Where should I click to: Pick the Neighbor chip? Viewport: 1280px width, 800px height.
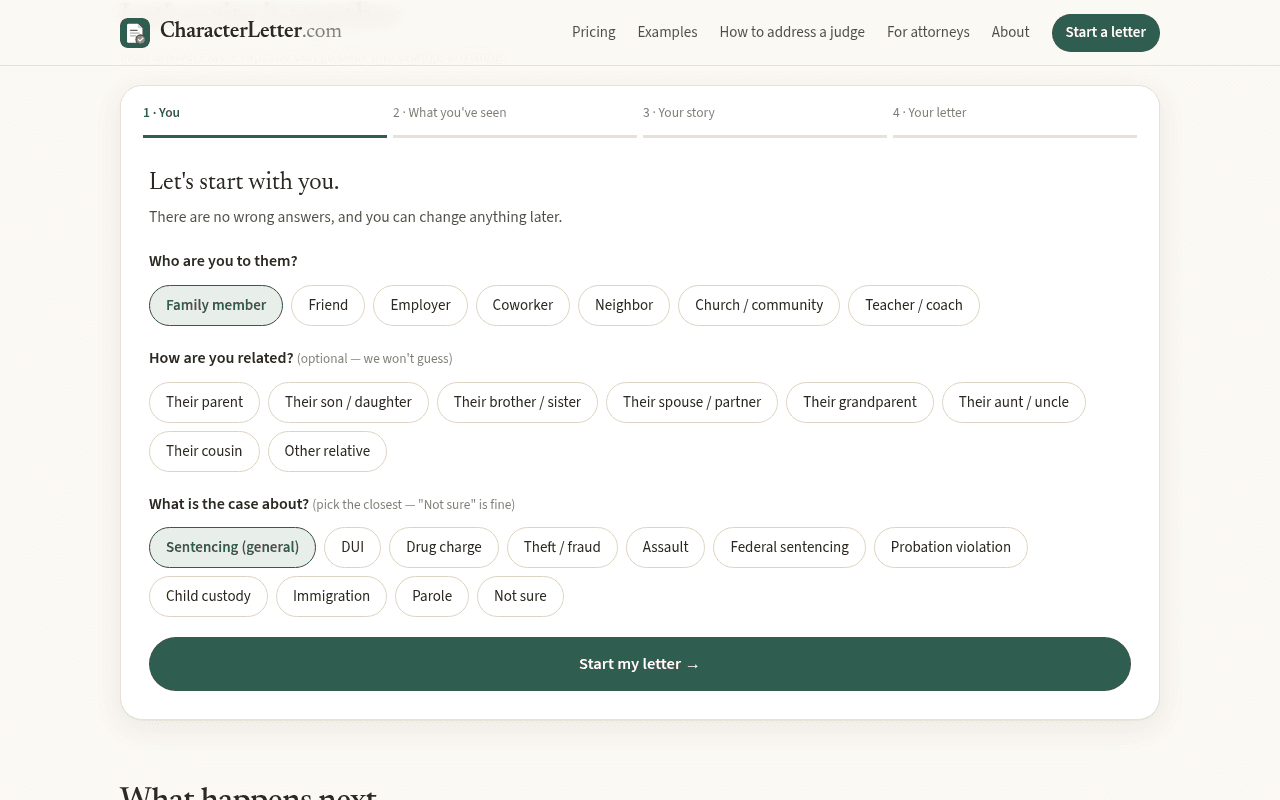tap(624, 305)
